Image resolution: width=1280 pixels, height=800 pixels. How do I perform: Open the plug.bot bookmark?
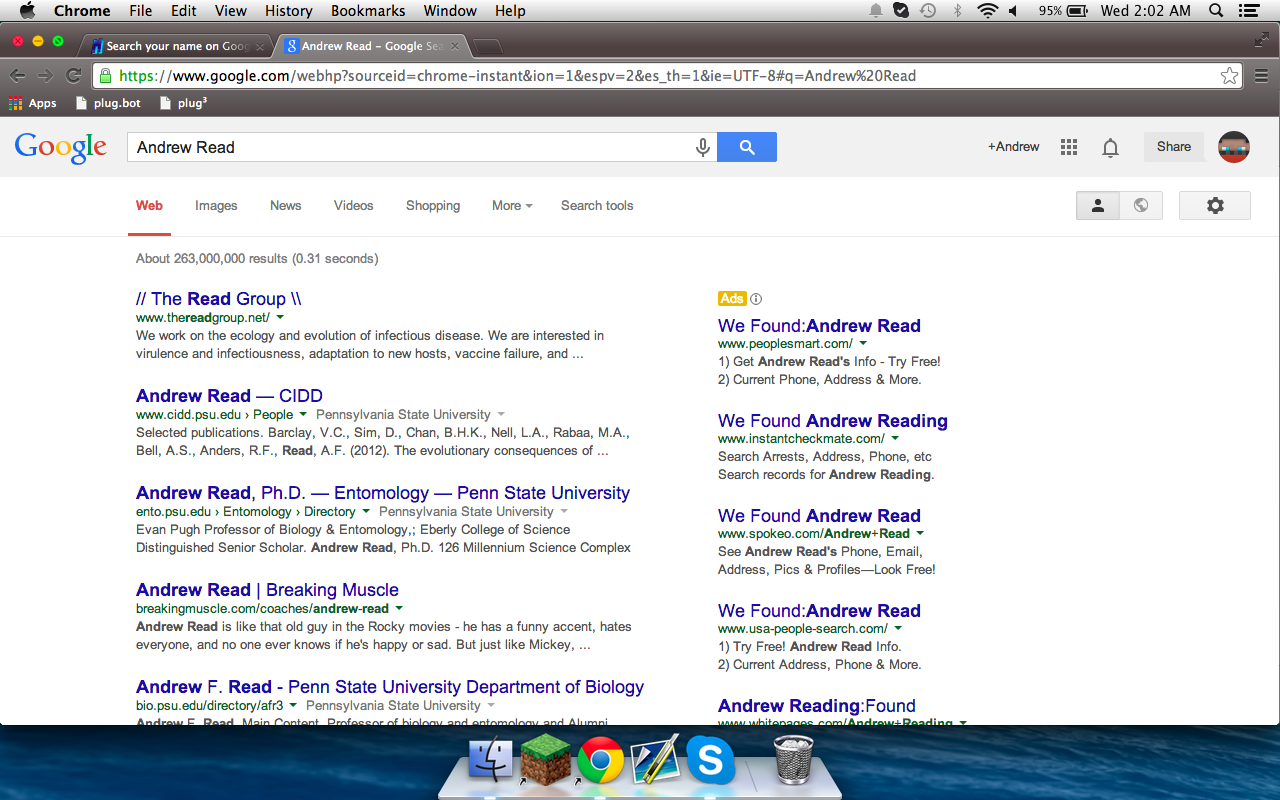point(108,103)
